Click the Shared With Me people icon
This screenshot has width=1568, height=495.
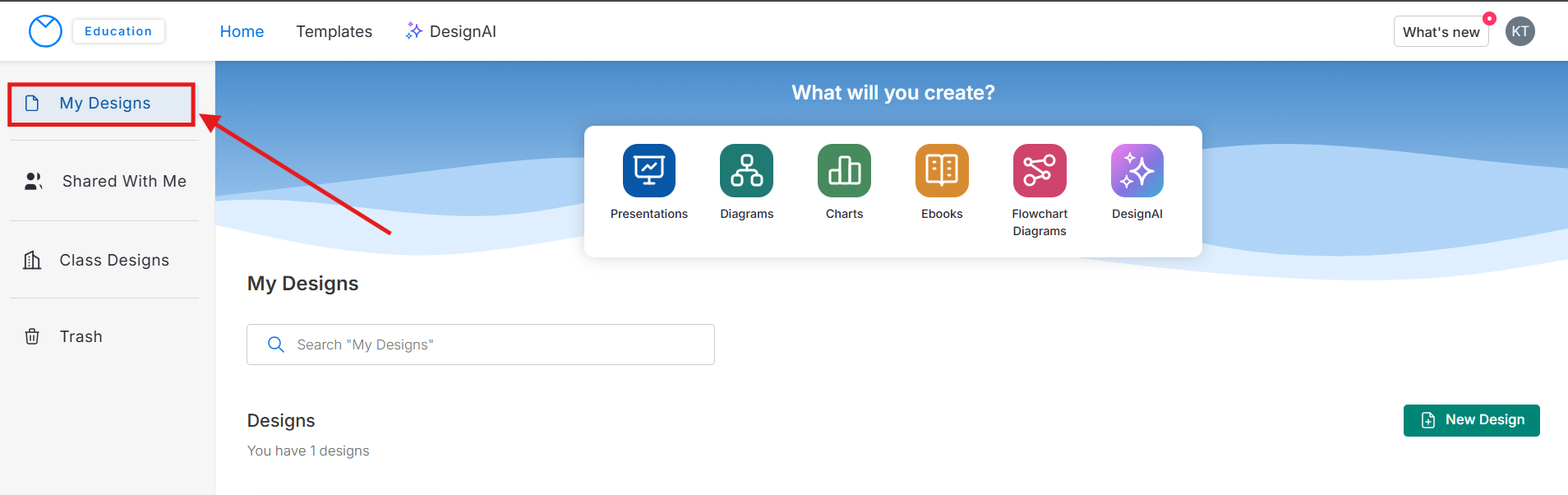click(x=33, y=181)
